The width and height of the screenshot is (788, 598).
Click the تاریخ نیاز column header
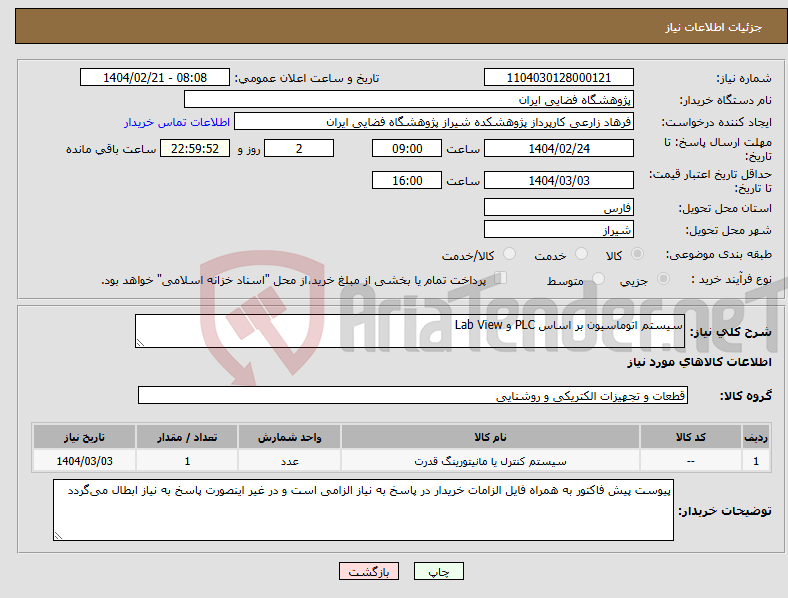(x=84, y=437)
